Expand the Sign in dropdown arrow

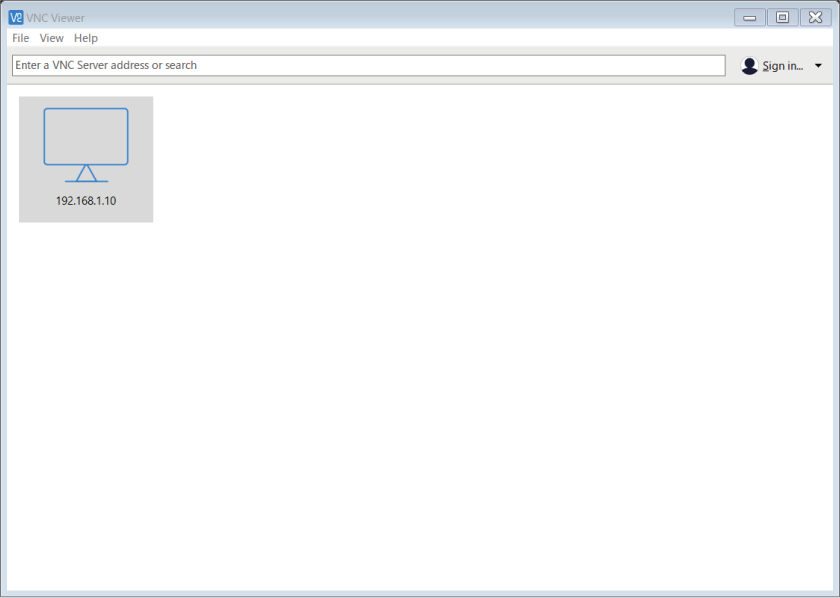point(818,66)
